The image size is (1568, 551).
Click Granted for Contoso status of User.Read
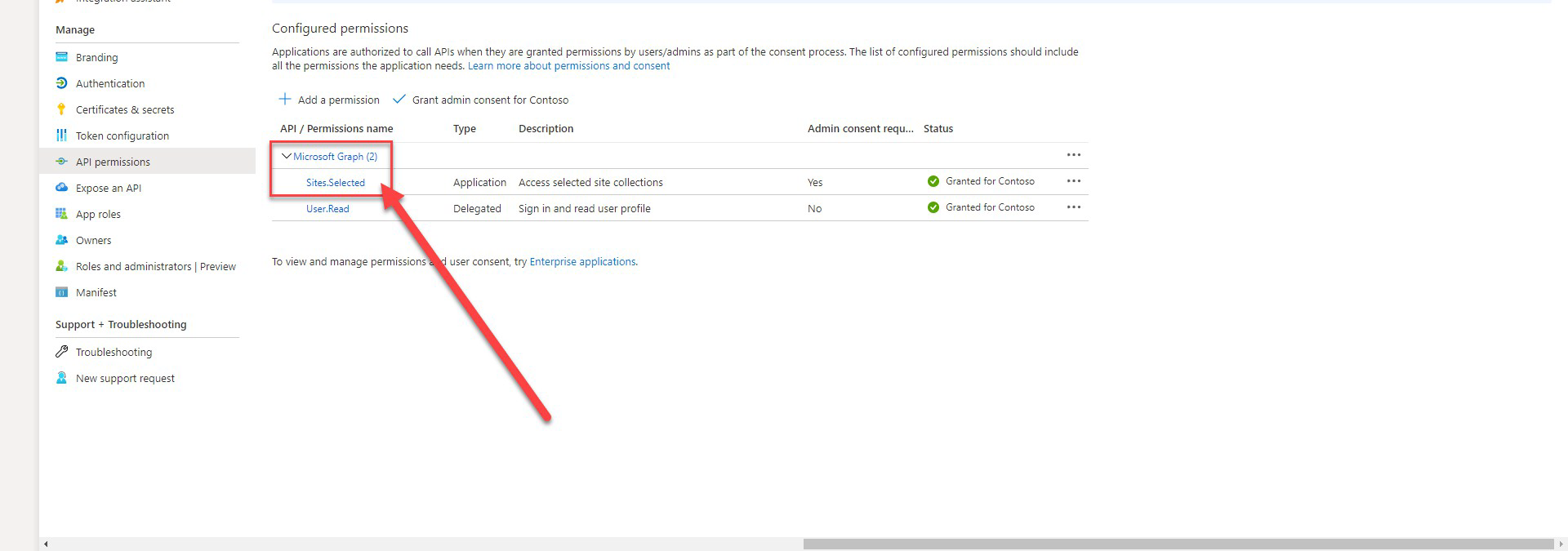(x=990, y=207)
